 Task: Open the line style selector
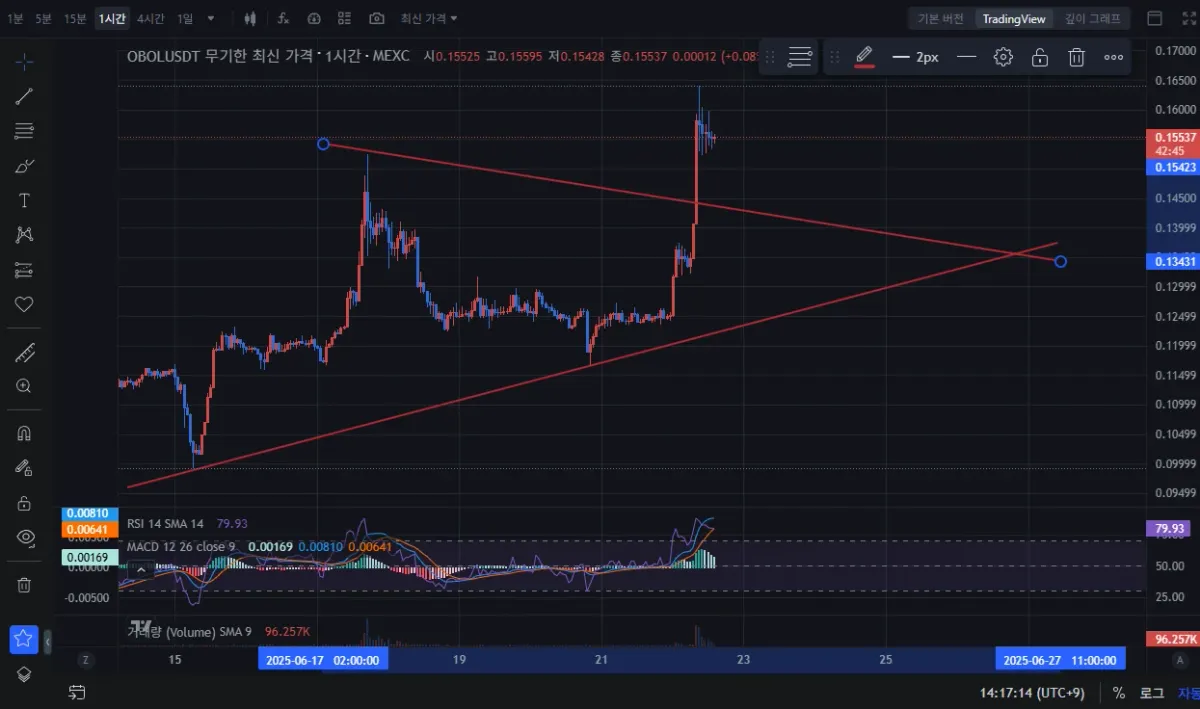(966, 57)
